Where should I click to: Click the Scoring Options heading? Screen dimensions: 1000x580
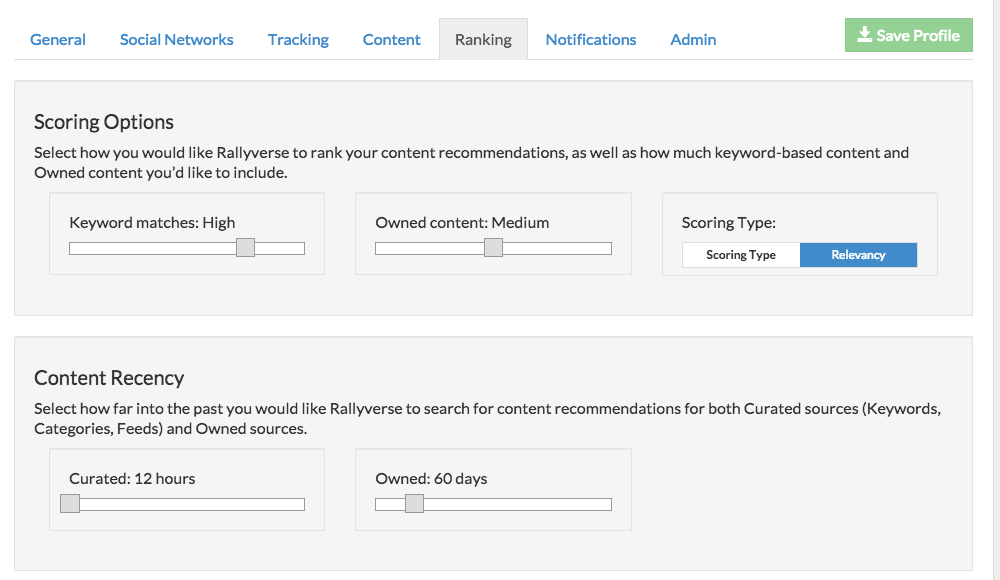(104, 122)
